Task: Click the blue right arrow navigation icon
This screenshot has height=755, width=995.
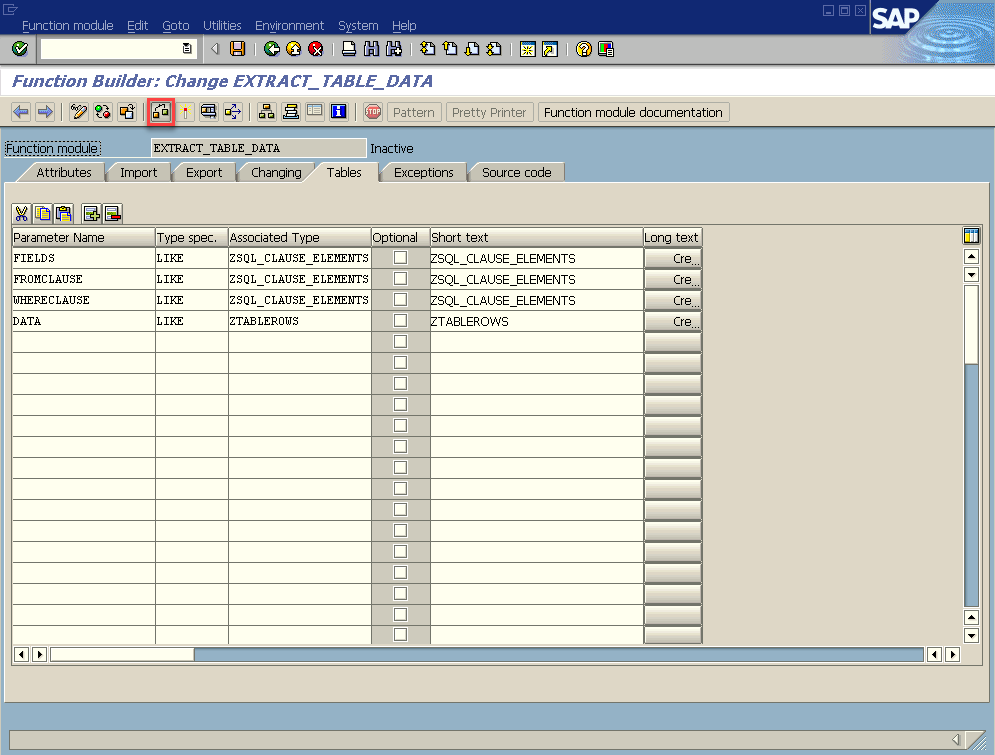Action: [45, 112]
